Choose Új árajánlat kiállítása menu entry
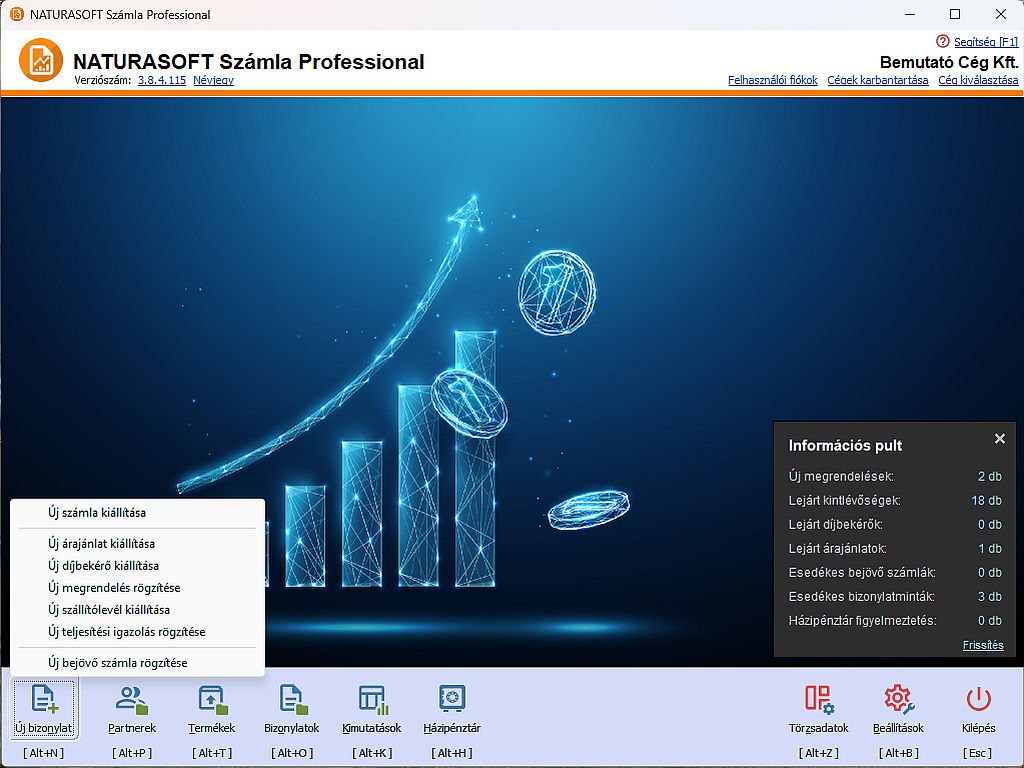 tap(101, 544)
